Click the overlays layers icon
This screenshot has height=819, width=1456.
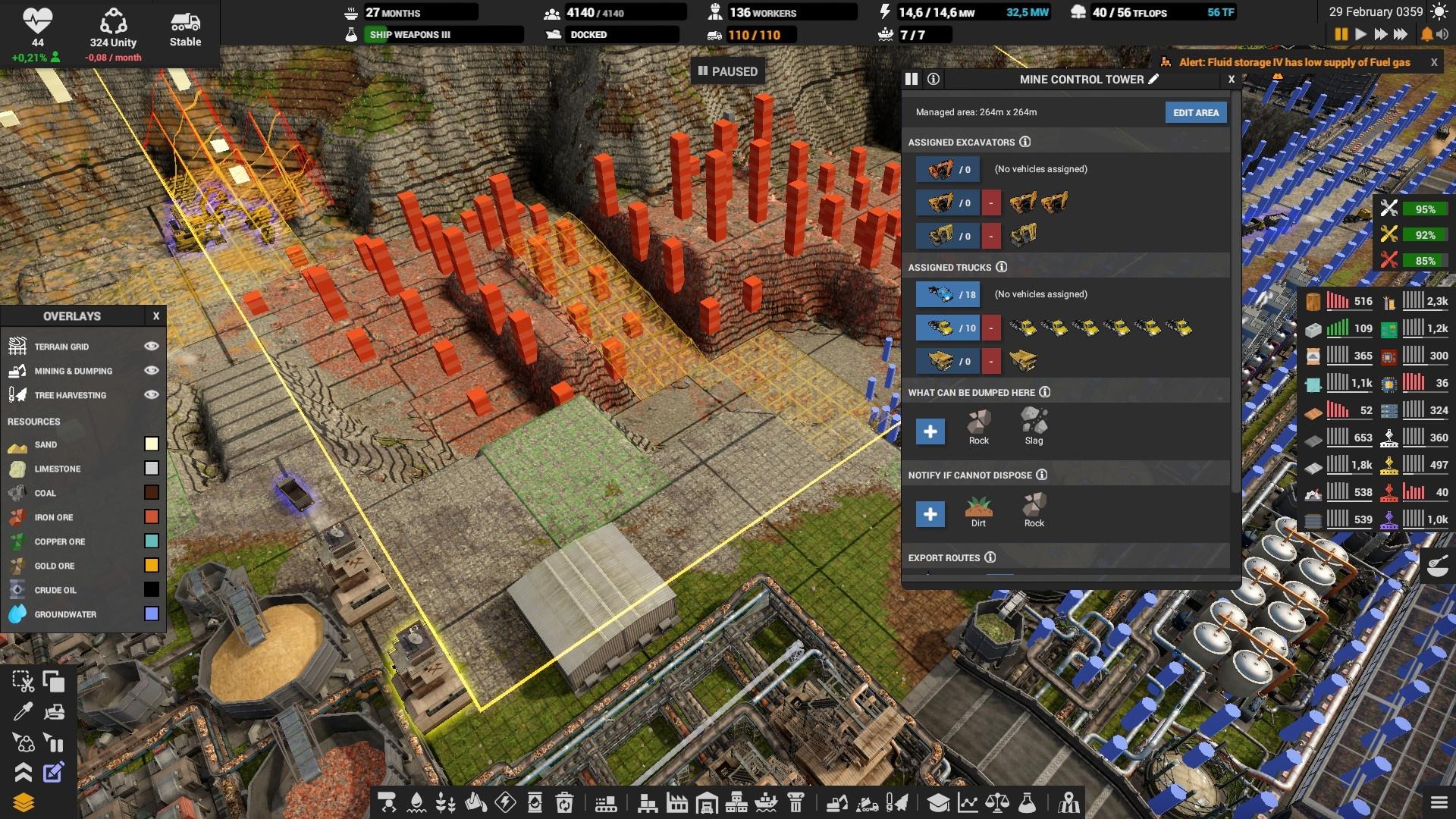pyautogui.click(x=23, y=802)
